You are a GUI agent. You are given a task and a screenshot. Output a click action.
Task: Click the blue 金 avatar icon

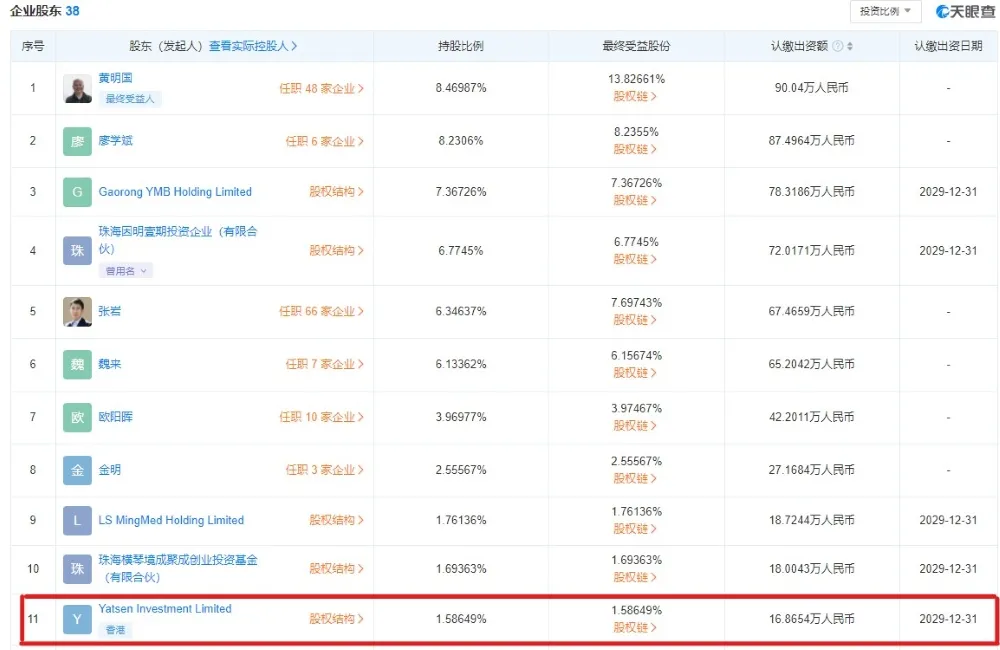pyautogui.click(x=77, y=470)
